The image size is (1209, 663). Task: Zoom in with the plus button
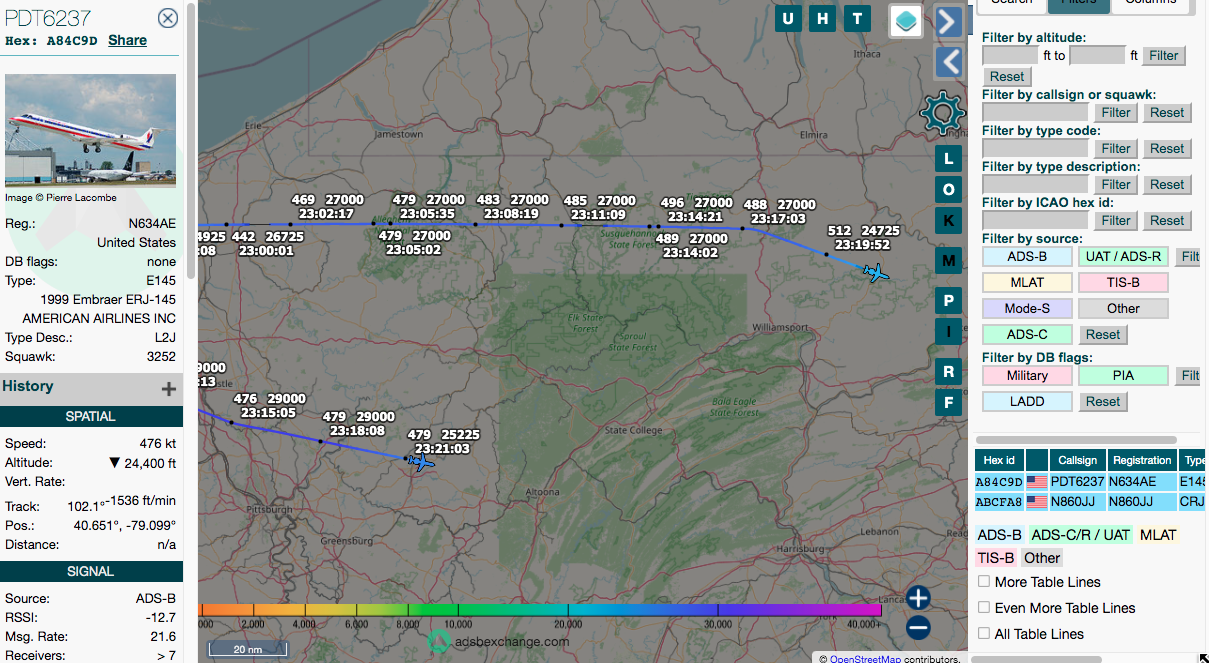click(x=918, y=598)
